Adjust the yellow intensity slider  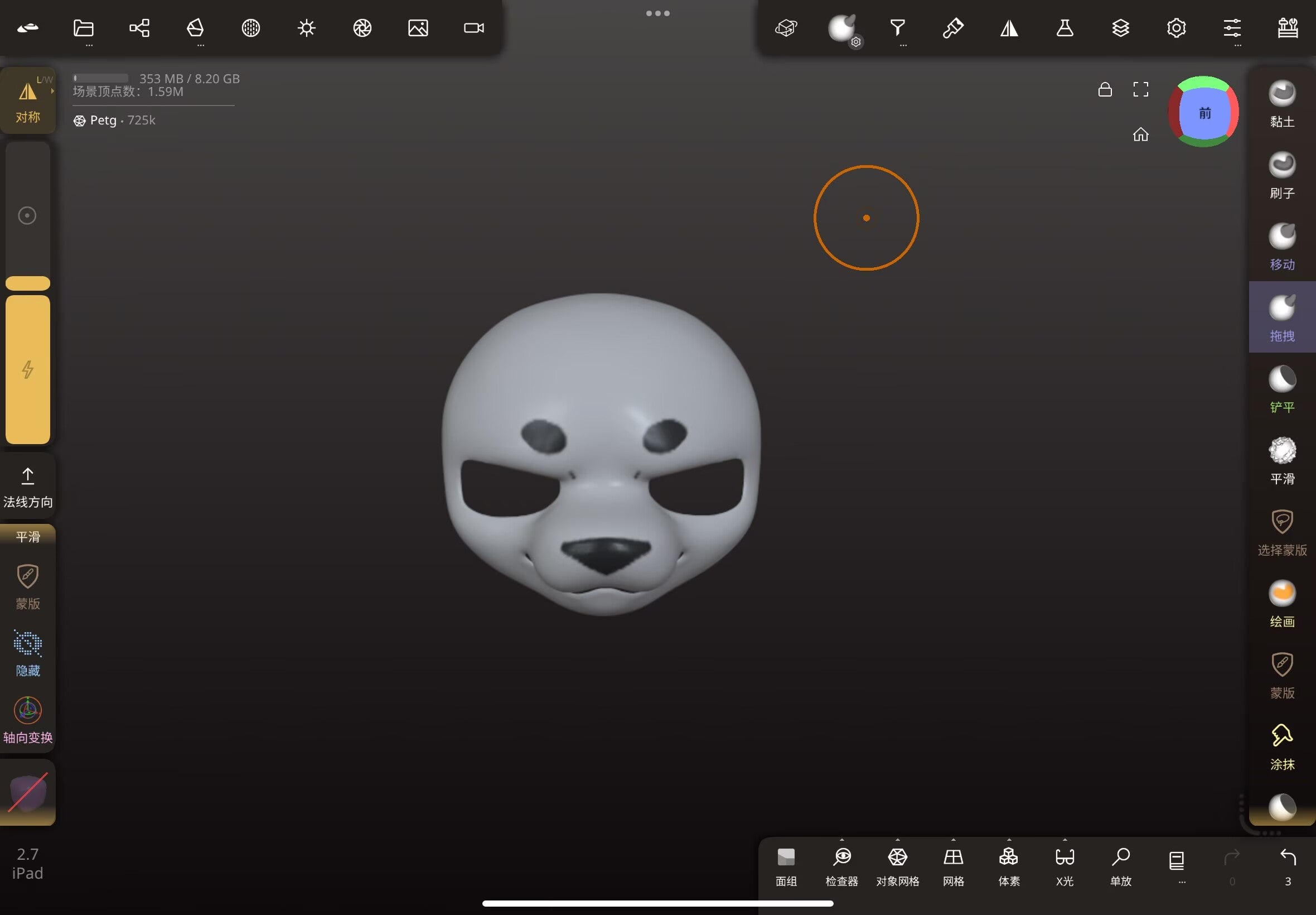click(27, 369)
